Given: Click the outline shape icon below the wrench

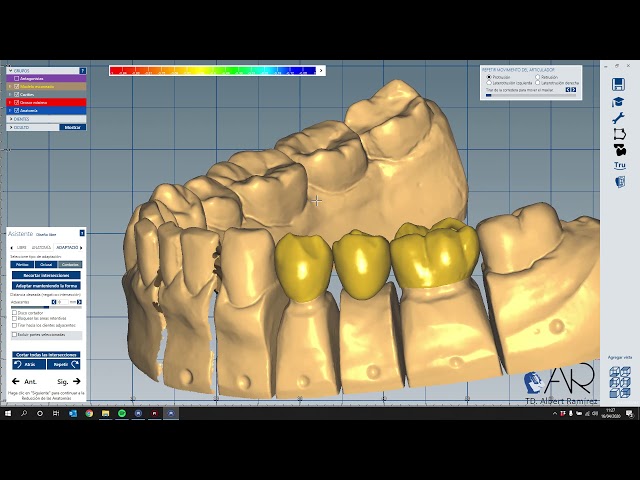Looking at the screenshot, I should [619, 134].
